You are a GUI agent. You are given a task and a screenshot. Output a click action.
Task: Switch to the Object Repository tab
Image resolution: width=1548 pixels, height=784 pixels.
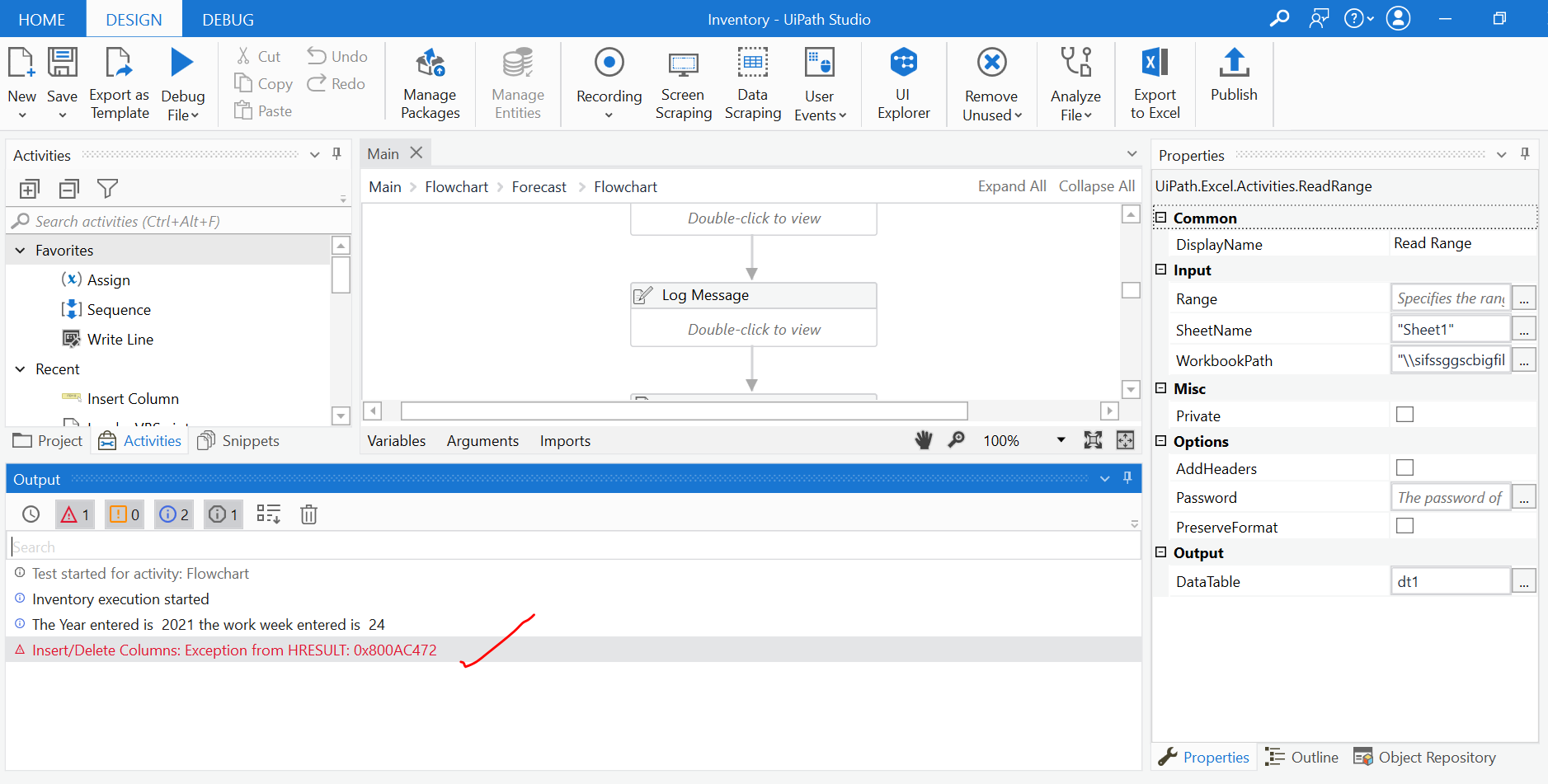(x=1424, y=757)
